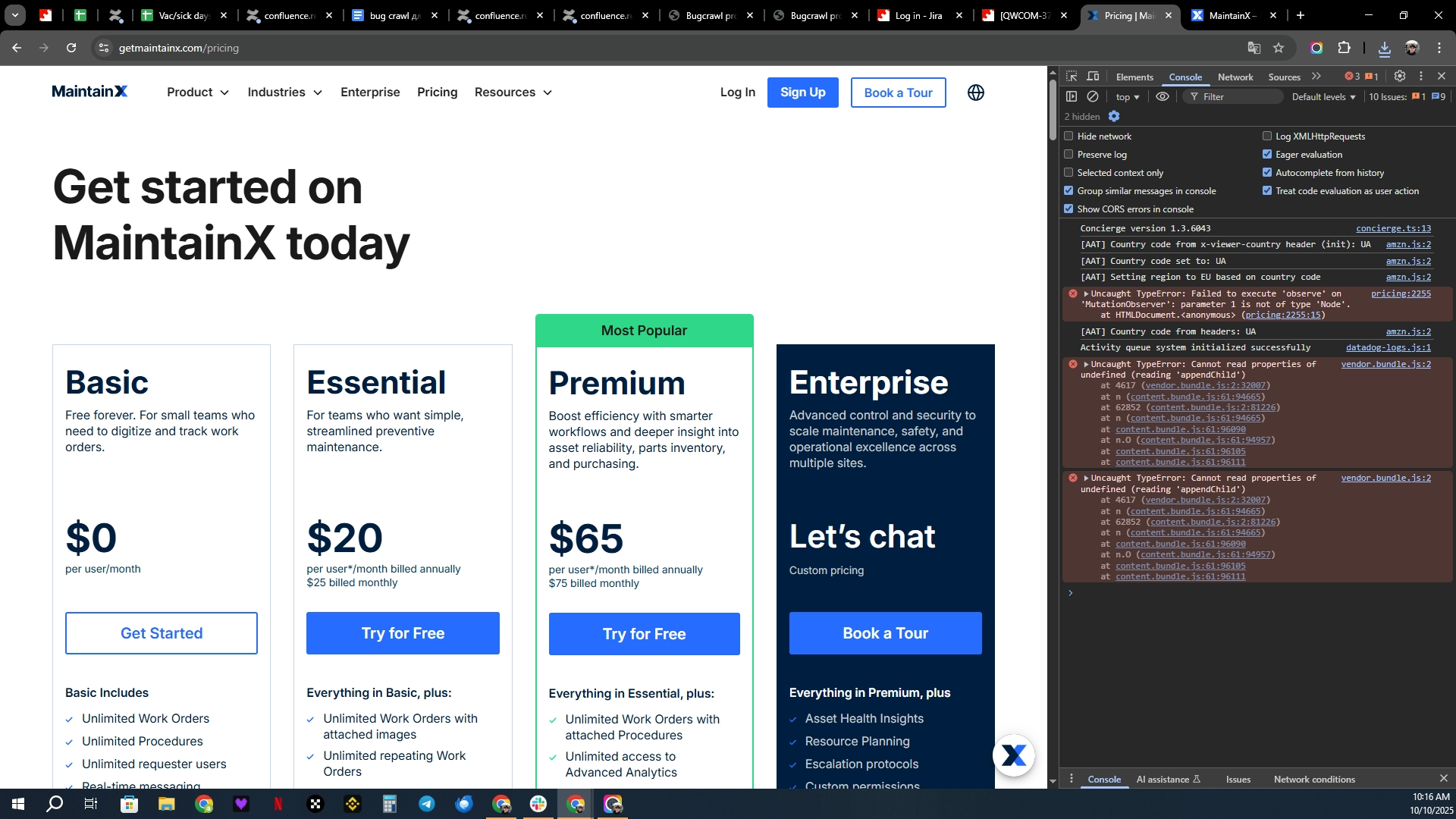
Task: Expand the first appendChild TypeError message
Action: 1086,365
